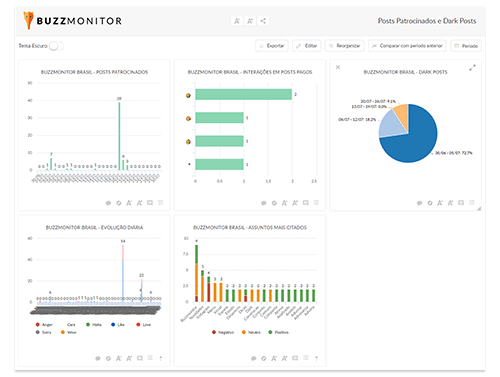
Task: Click the circular icon under the Posts Patrocinados chart
Action: click(x=119, y=203)
